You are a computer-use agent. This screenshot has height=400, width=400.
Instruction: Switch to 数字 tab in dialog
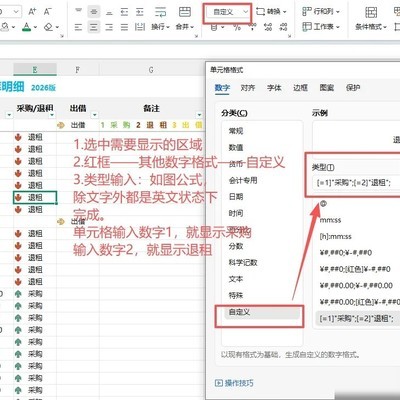tap(222, 88)
